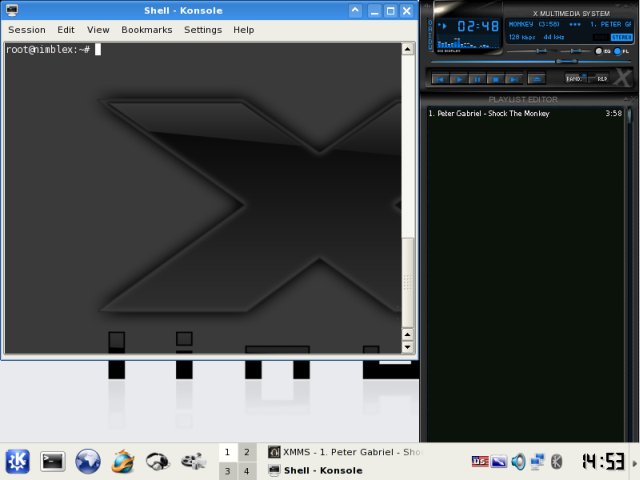The height and width of the screenshot is (480, 640).
Task: Click the keep-above arrow button in Konsole titlebar
Action: tap(356, 10)
